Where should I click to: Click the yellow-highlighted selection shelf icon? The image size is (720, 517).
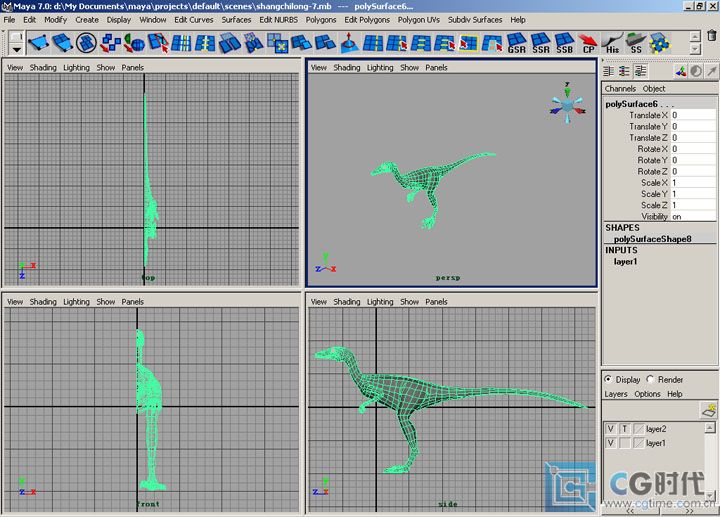(x=468, y=43)
